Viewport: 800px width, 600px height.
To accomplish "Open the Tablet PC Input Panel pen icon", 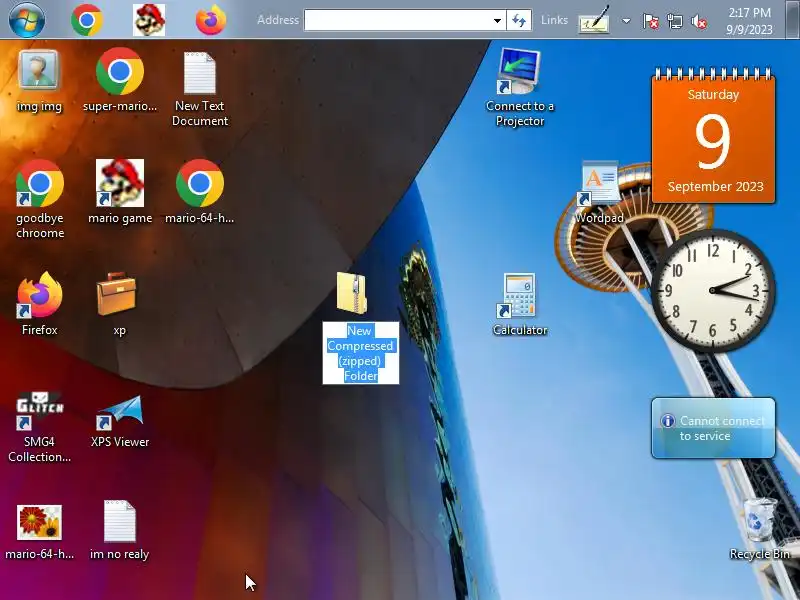I will click(x=594, y=20).
